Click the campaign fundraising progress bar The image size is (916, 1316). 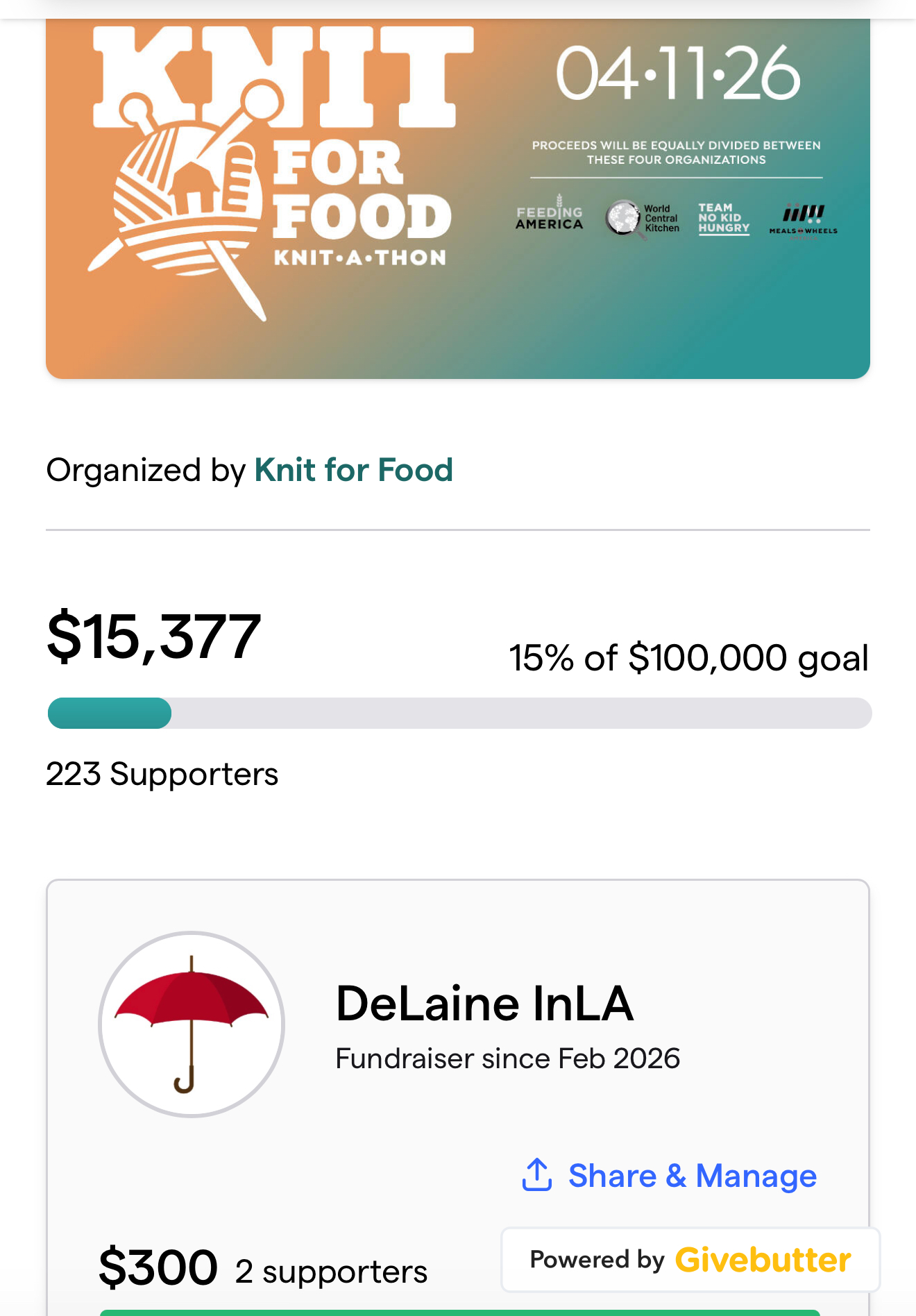click(458, 713)
